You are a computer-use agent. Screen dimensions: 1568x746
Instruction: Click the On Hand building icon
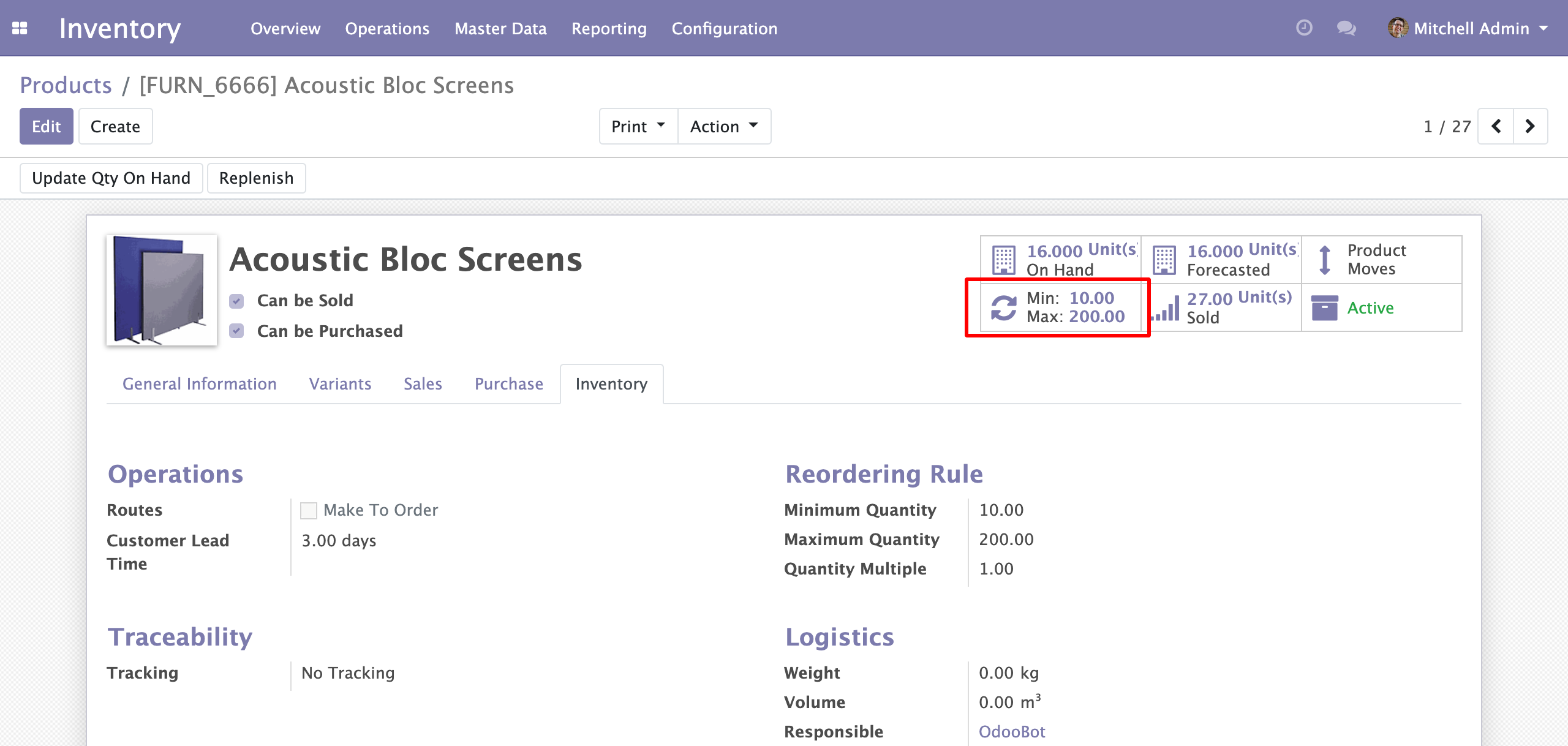pos(1004,260)
